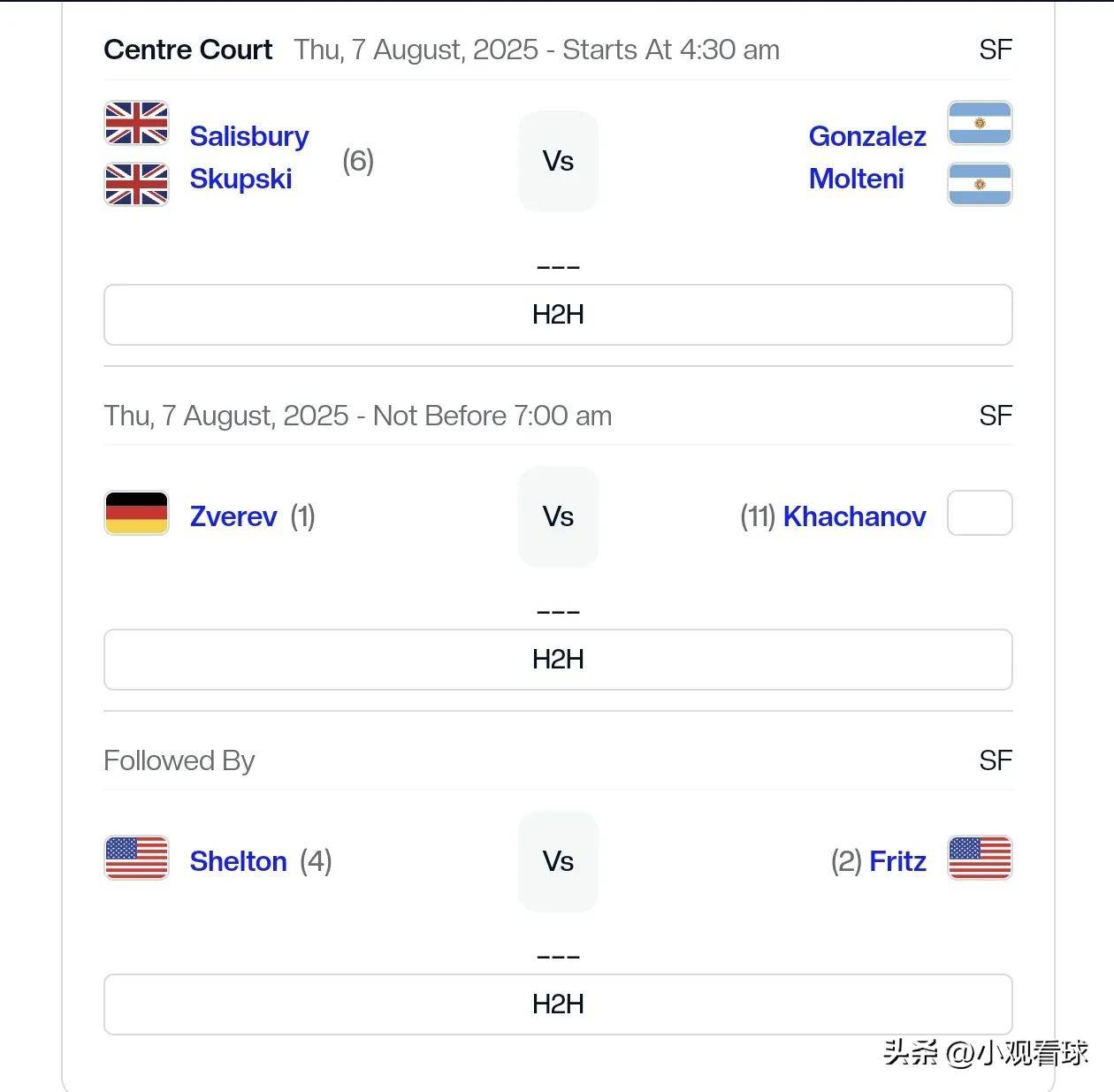Open Molteni's player profile link
The image size is (1114, 1092).
point(856,179)
